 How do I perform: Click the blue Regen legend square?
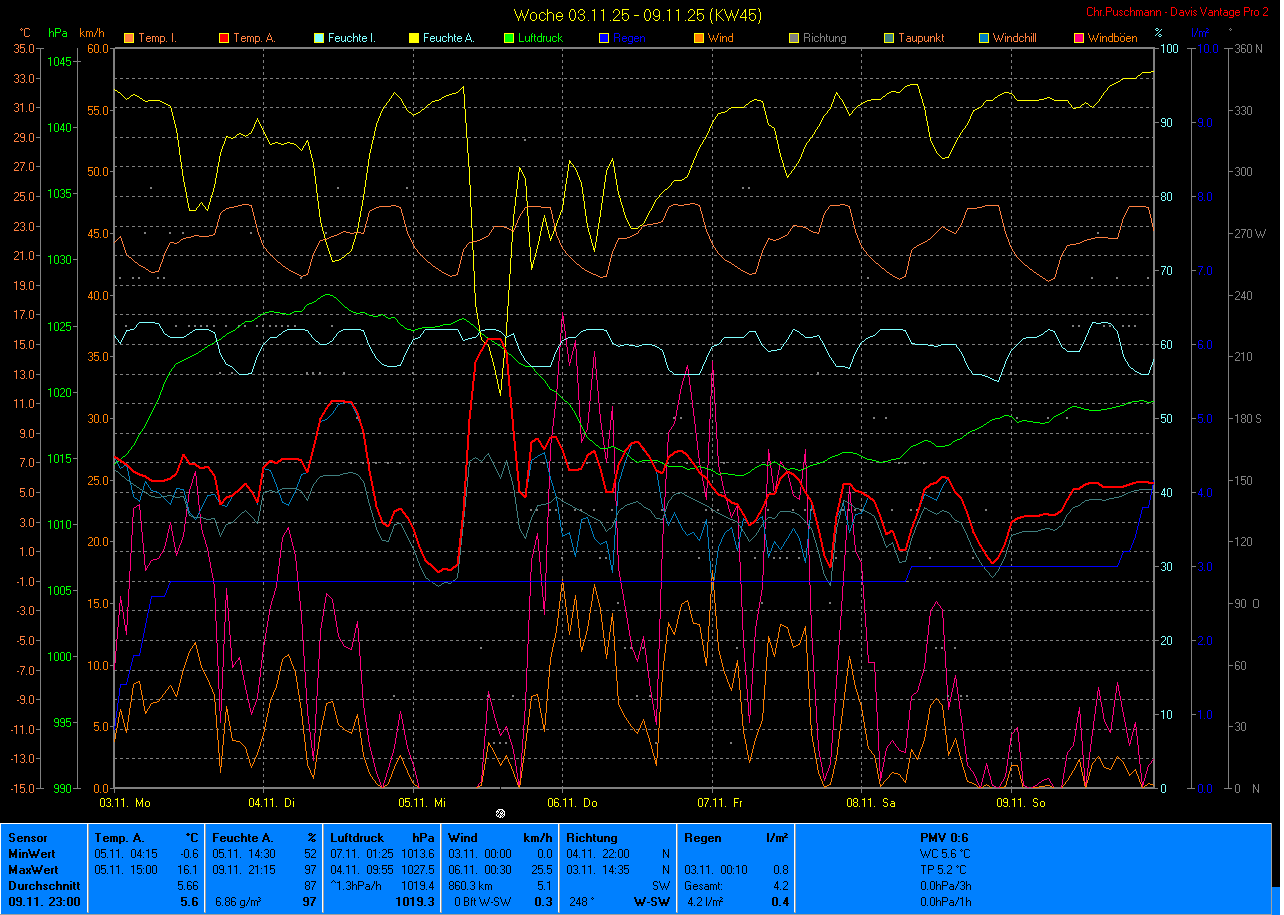tap(603, 38)
